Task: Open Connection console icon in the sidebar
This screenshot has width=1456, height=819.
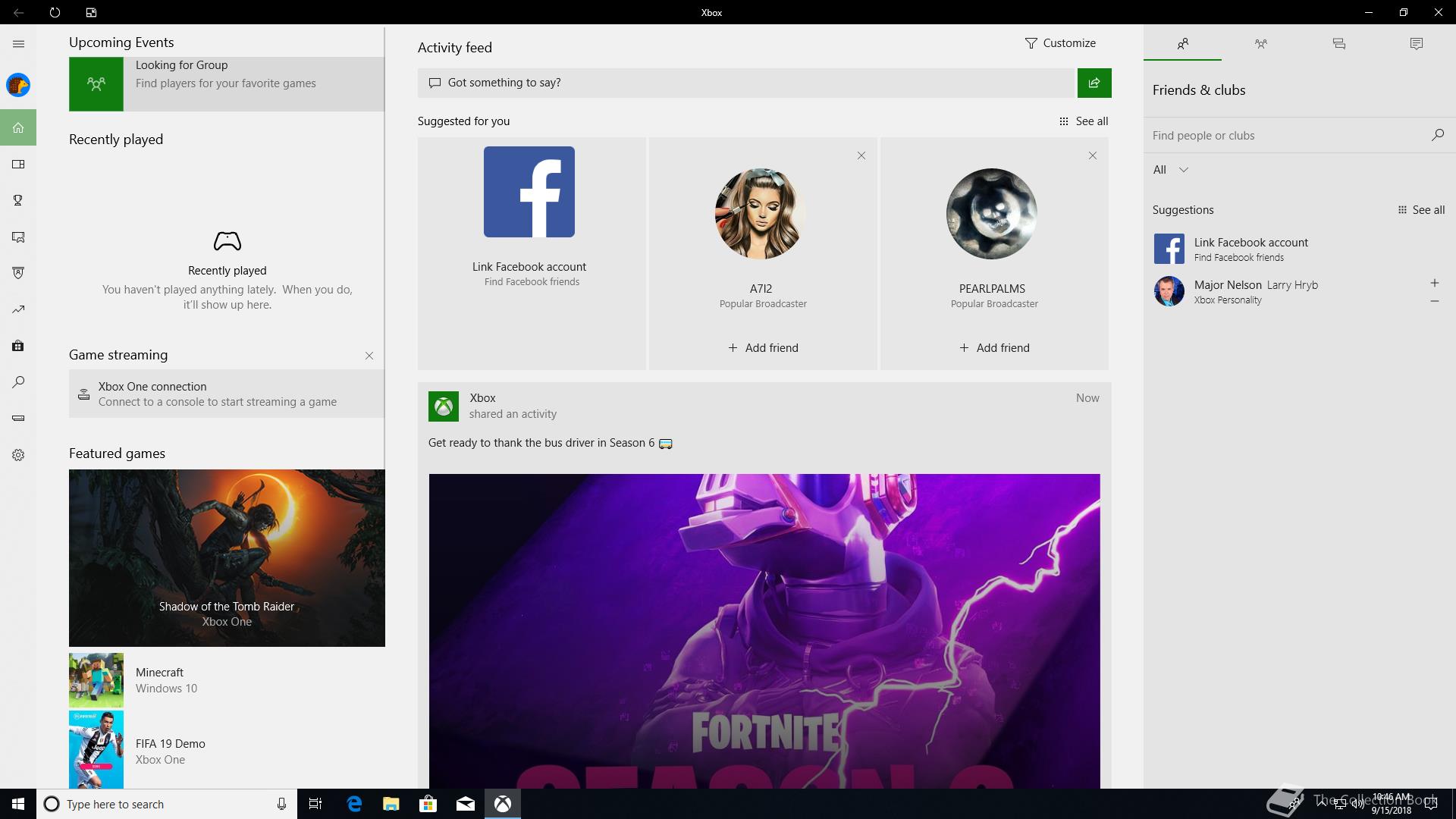Action: tap(18, 418)
